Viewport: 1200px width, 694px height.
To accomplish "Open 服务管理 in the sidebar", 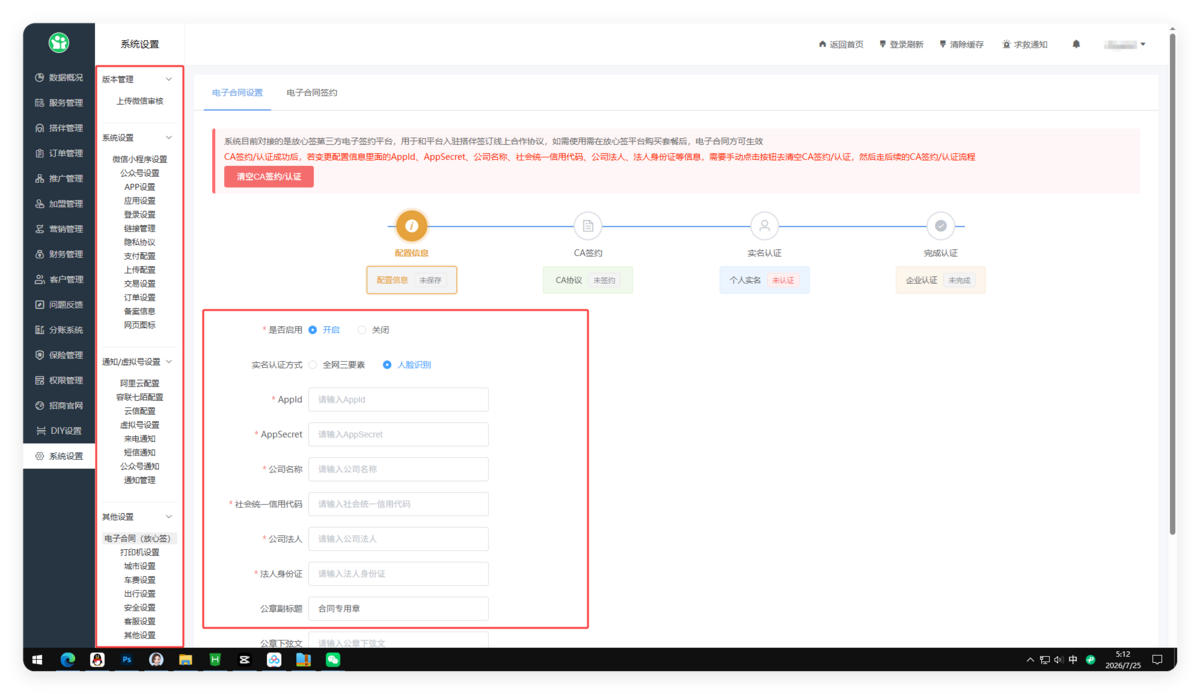I will coord(59,103).
